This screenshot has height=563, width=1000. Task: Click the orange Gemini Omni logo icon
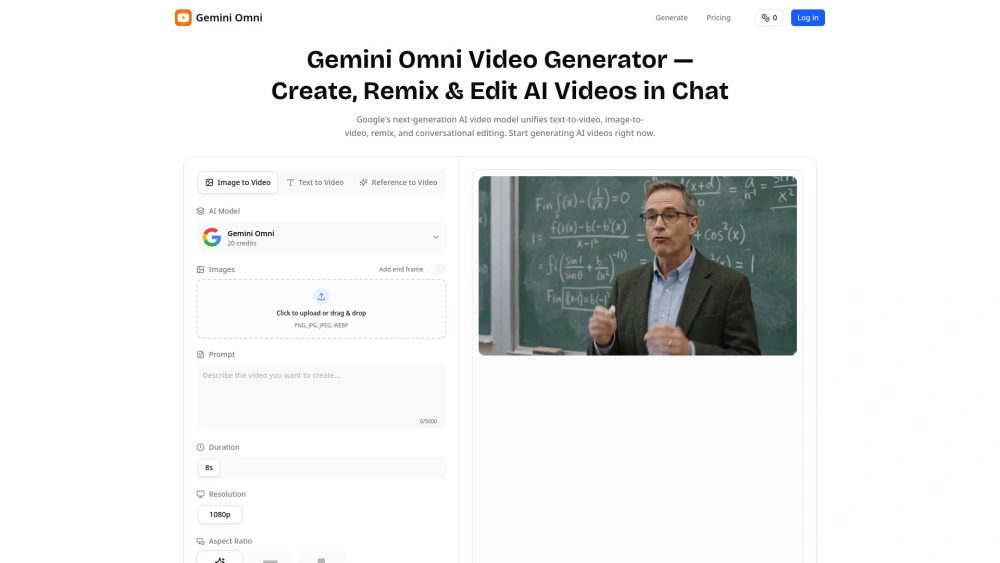183,18
